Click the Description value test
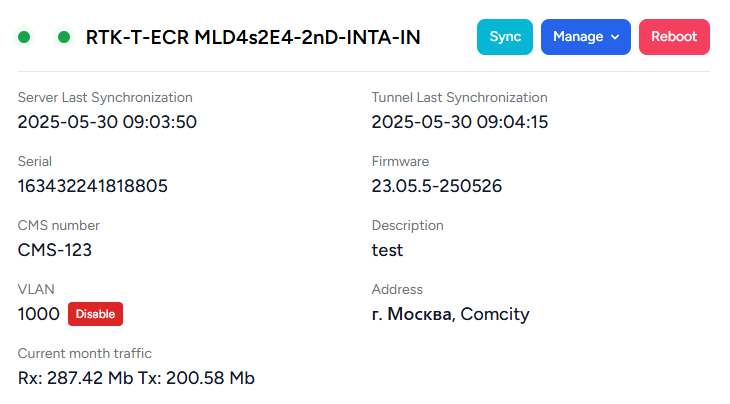Viewport: 730px width, 404px height. [x=387, y=250]
